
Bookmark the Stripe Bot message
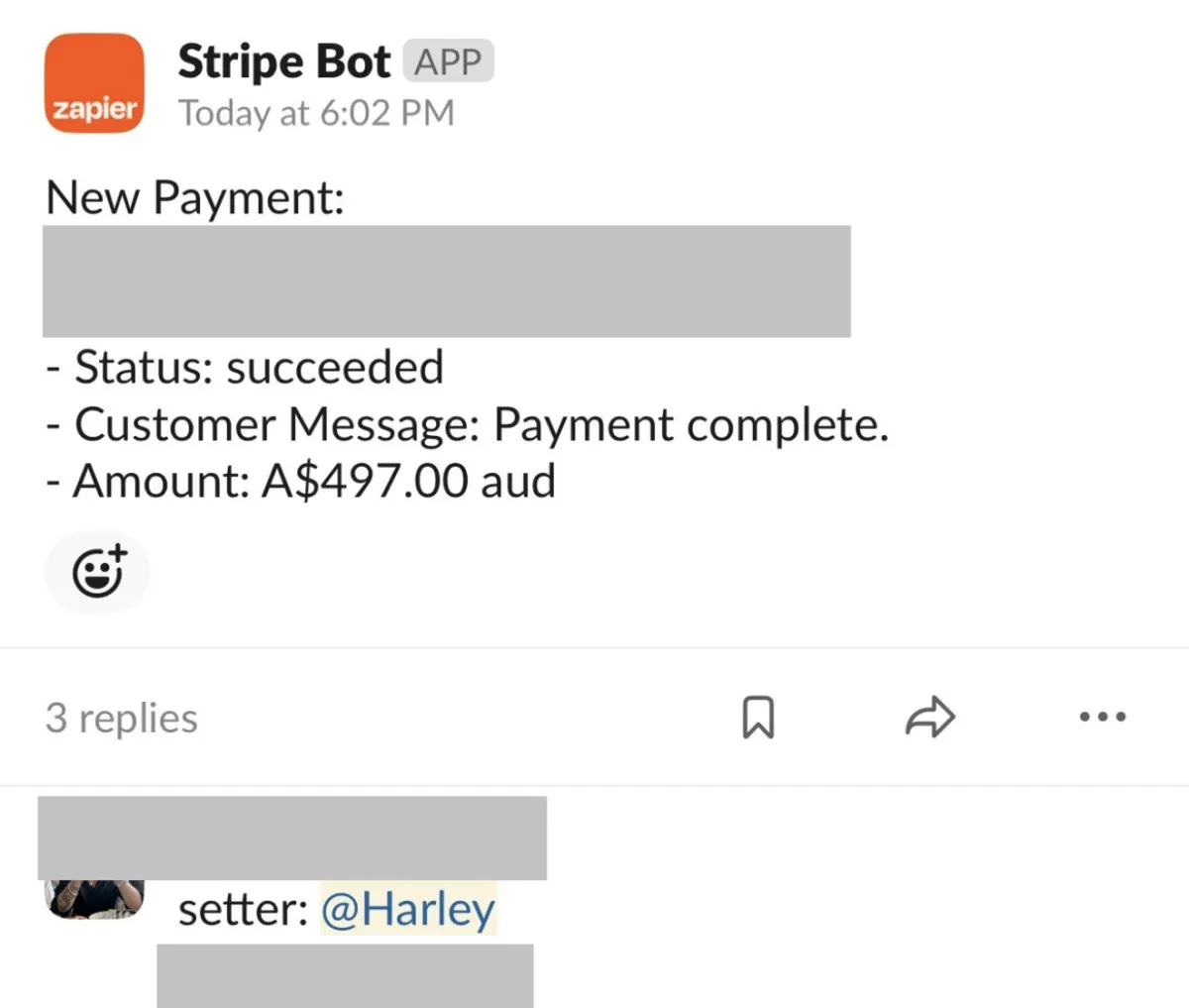tap(758, 718)
